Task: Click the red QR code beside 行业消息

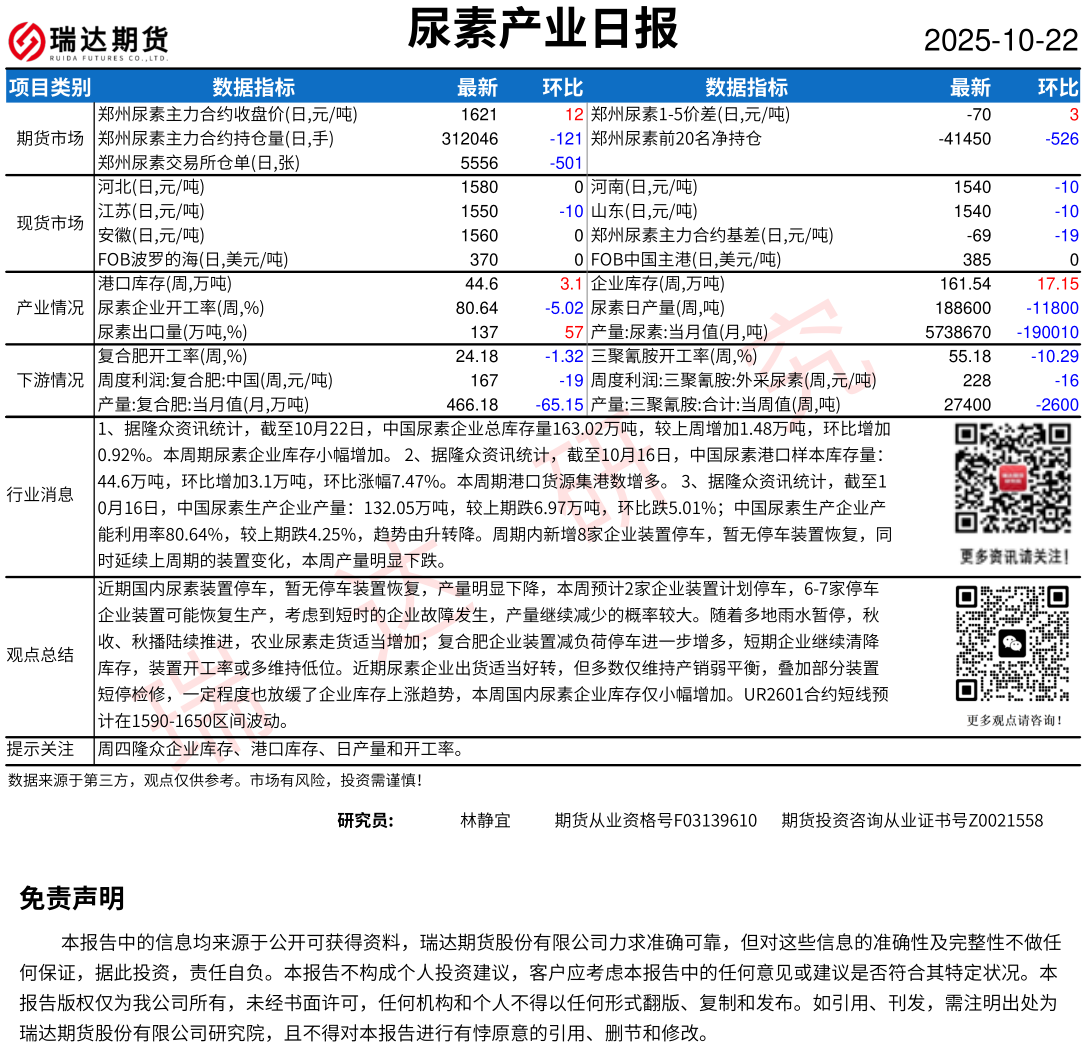Action: tap(1014, 478)
